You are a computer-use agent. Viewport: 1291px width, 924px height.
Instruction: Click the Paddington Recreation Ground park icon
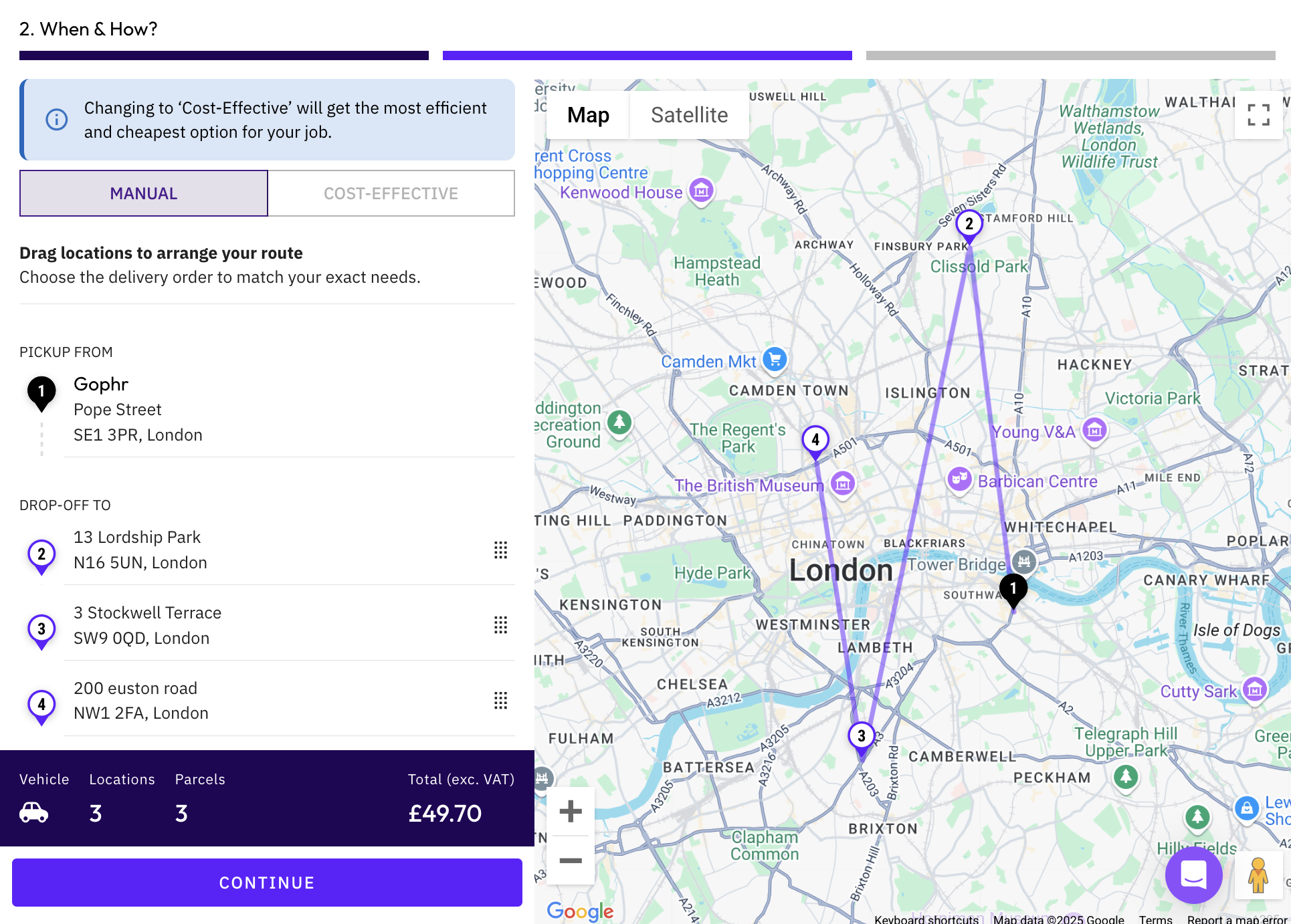pos(619,423)
